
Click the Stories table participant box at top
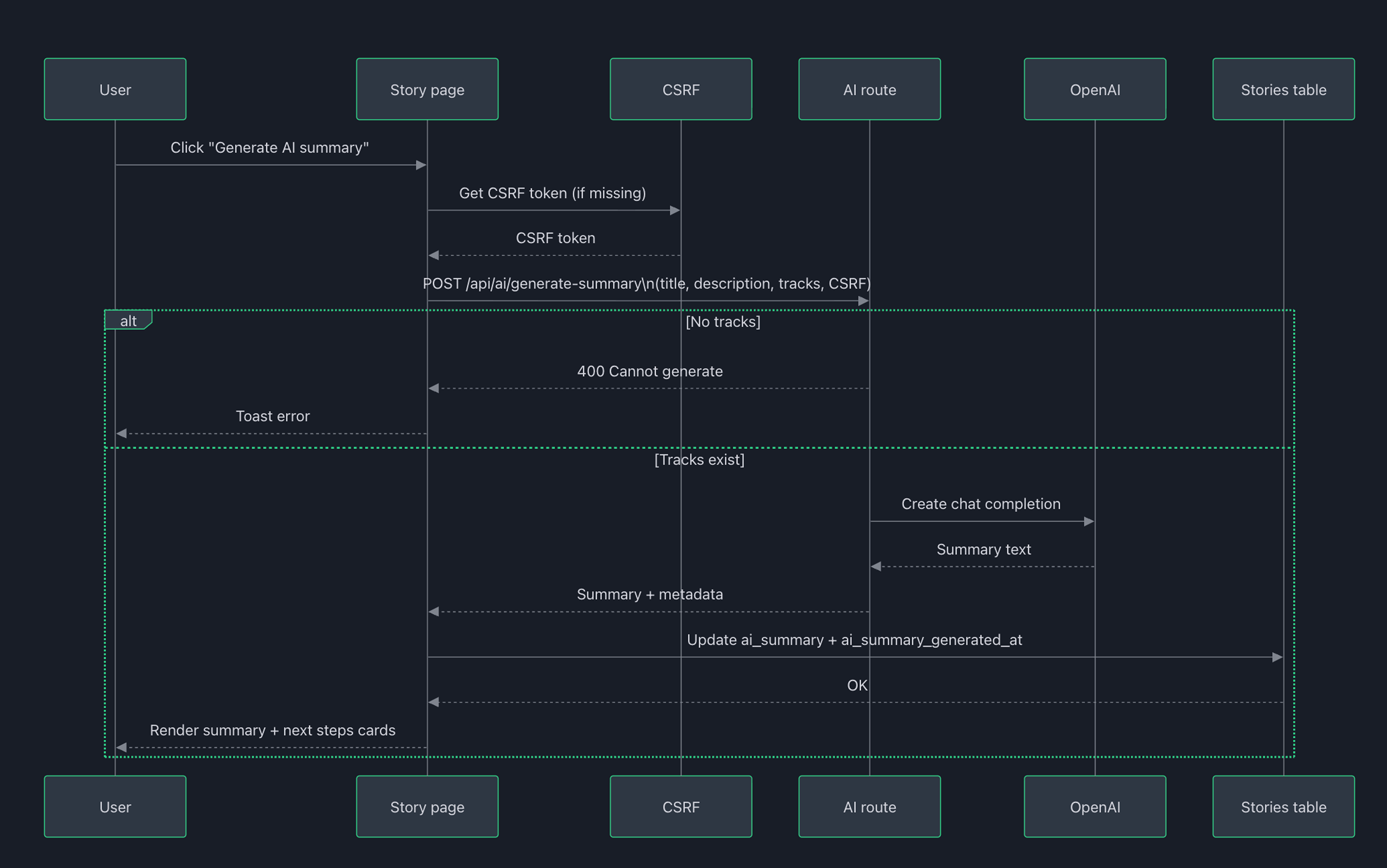coord(1283,89)
